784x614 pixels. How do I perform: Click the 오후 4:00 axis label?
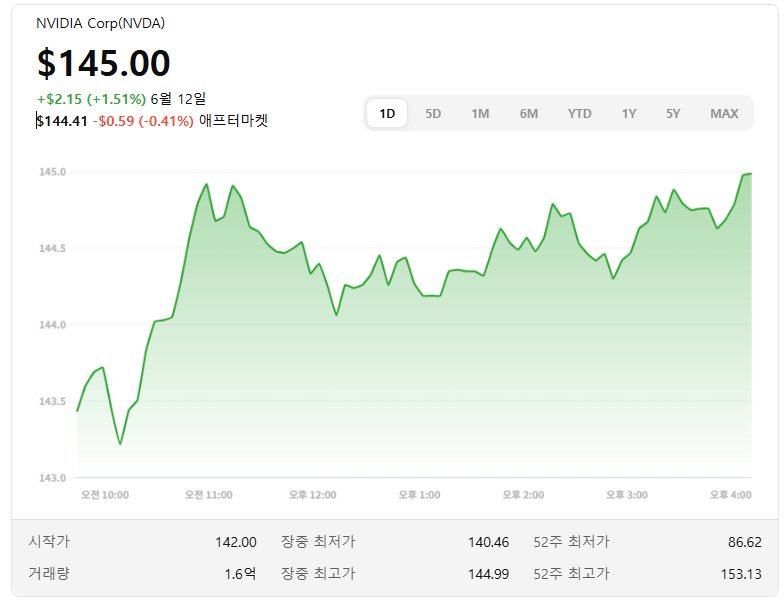[730, 495]
